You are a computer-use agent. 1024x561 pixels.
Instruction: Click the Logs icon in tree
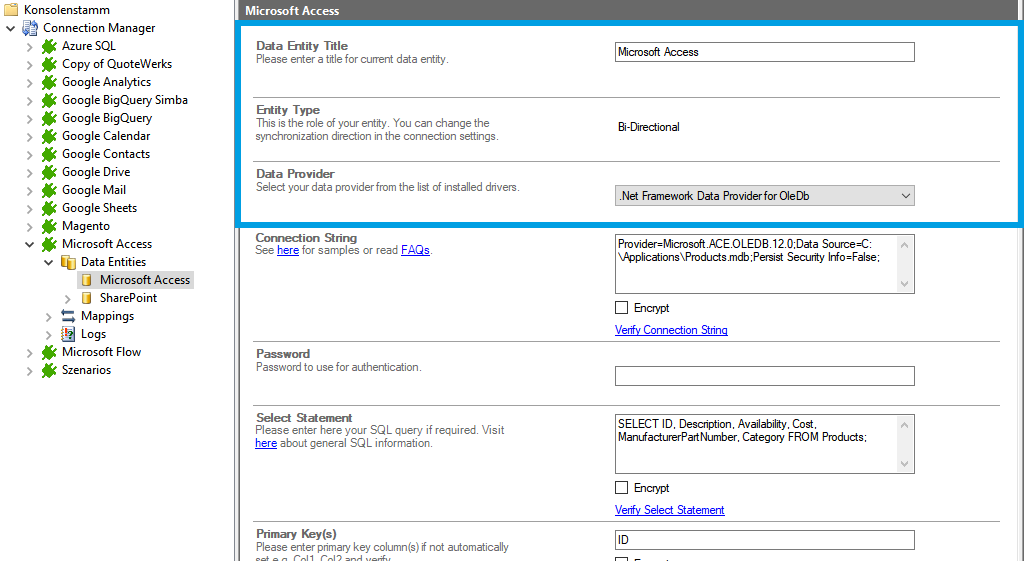[x=68, y=334]
